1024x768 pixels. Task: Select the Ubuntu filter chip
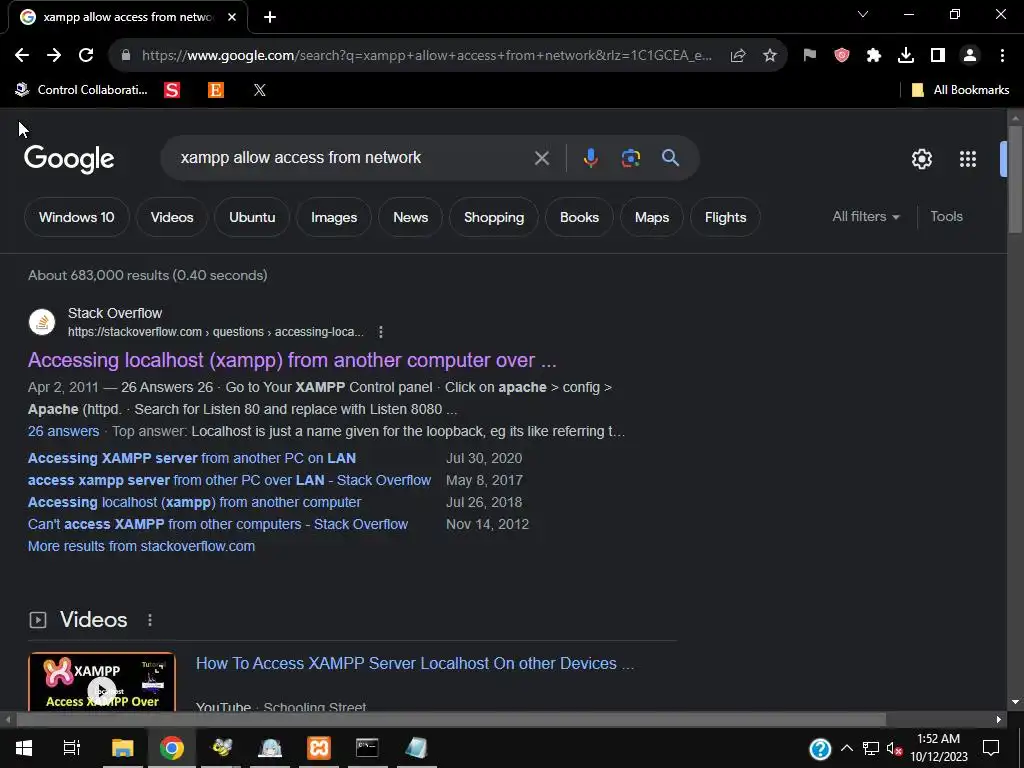(x=252, y=217)
